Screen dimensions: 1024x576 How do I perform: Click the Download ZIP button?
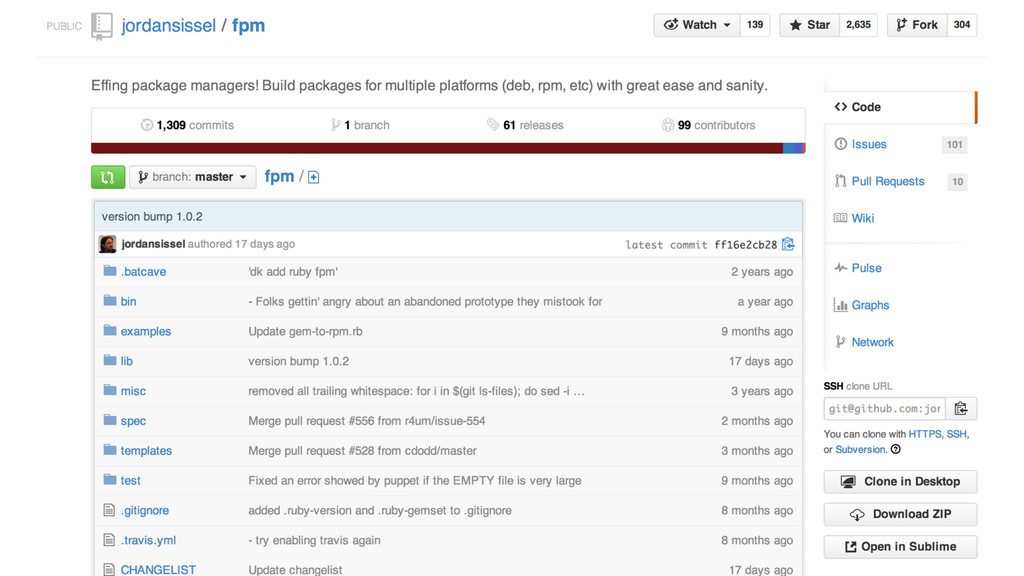click(900, 514)
